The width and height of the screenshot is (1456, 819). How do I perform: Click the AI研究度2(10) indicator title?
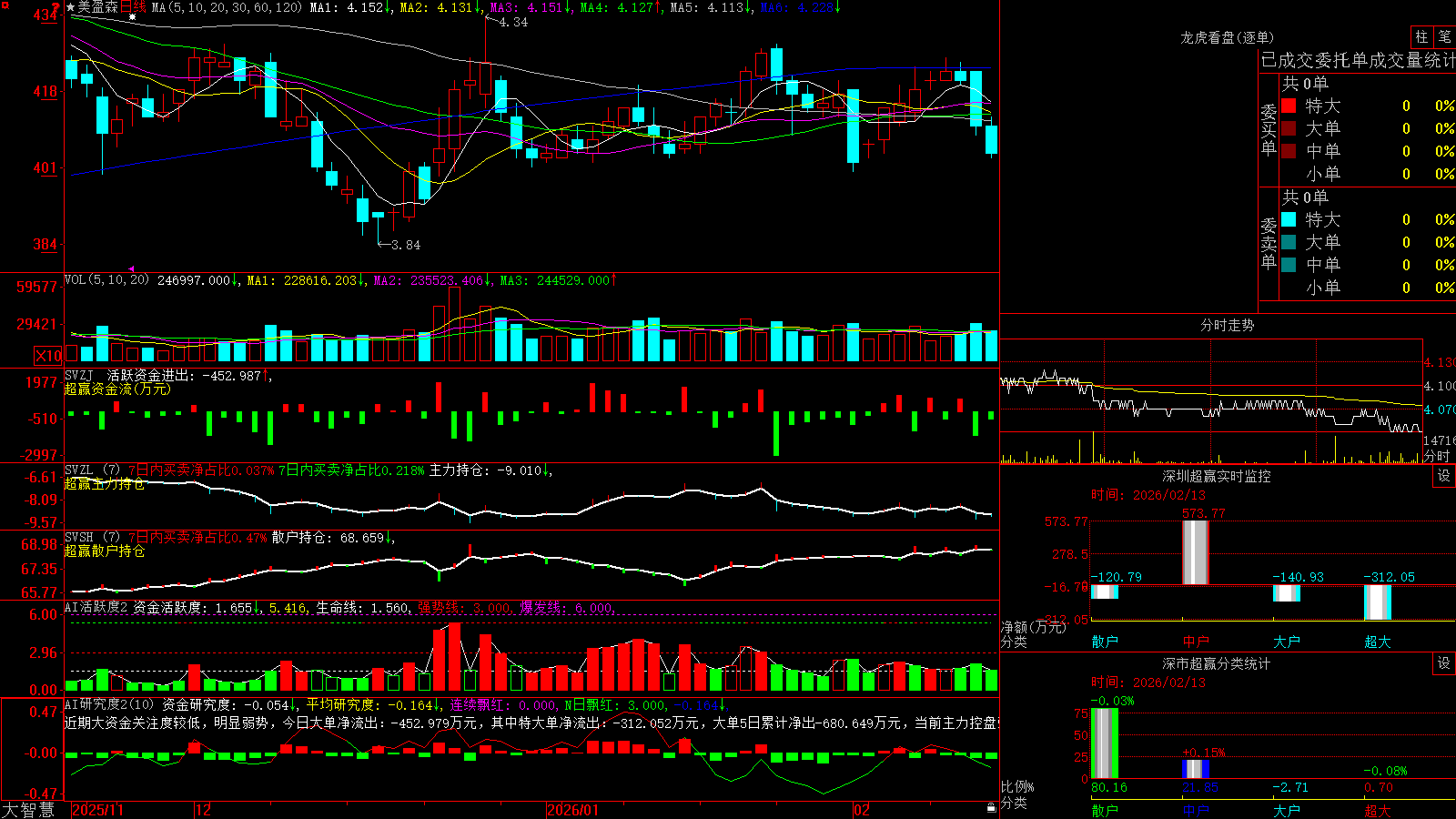[x=109, y=704]
